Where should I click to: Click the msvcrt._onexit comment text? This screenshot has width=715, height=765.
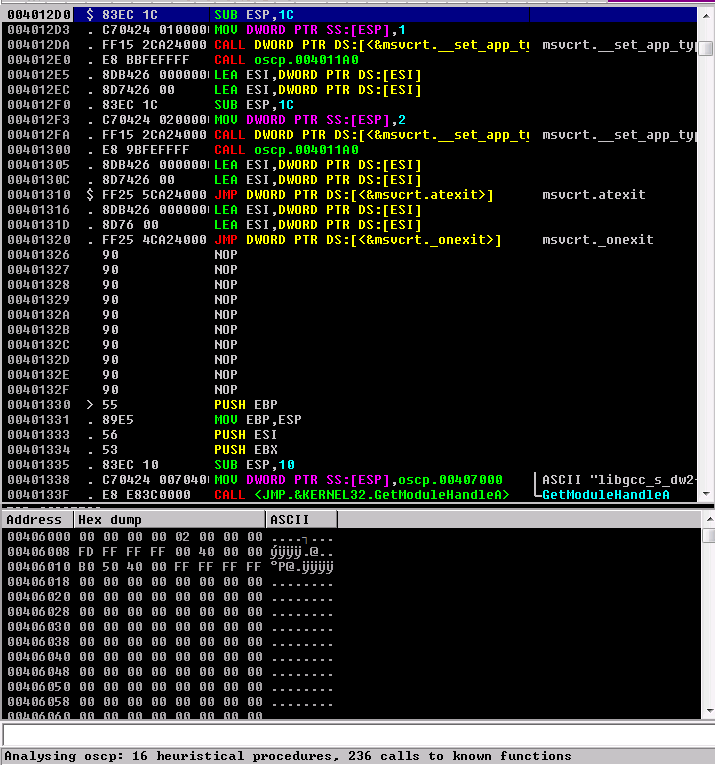tap(597, 240)
